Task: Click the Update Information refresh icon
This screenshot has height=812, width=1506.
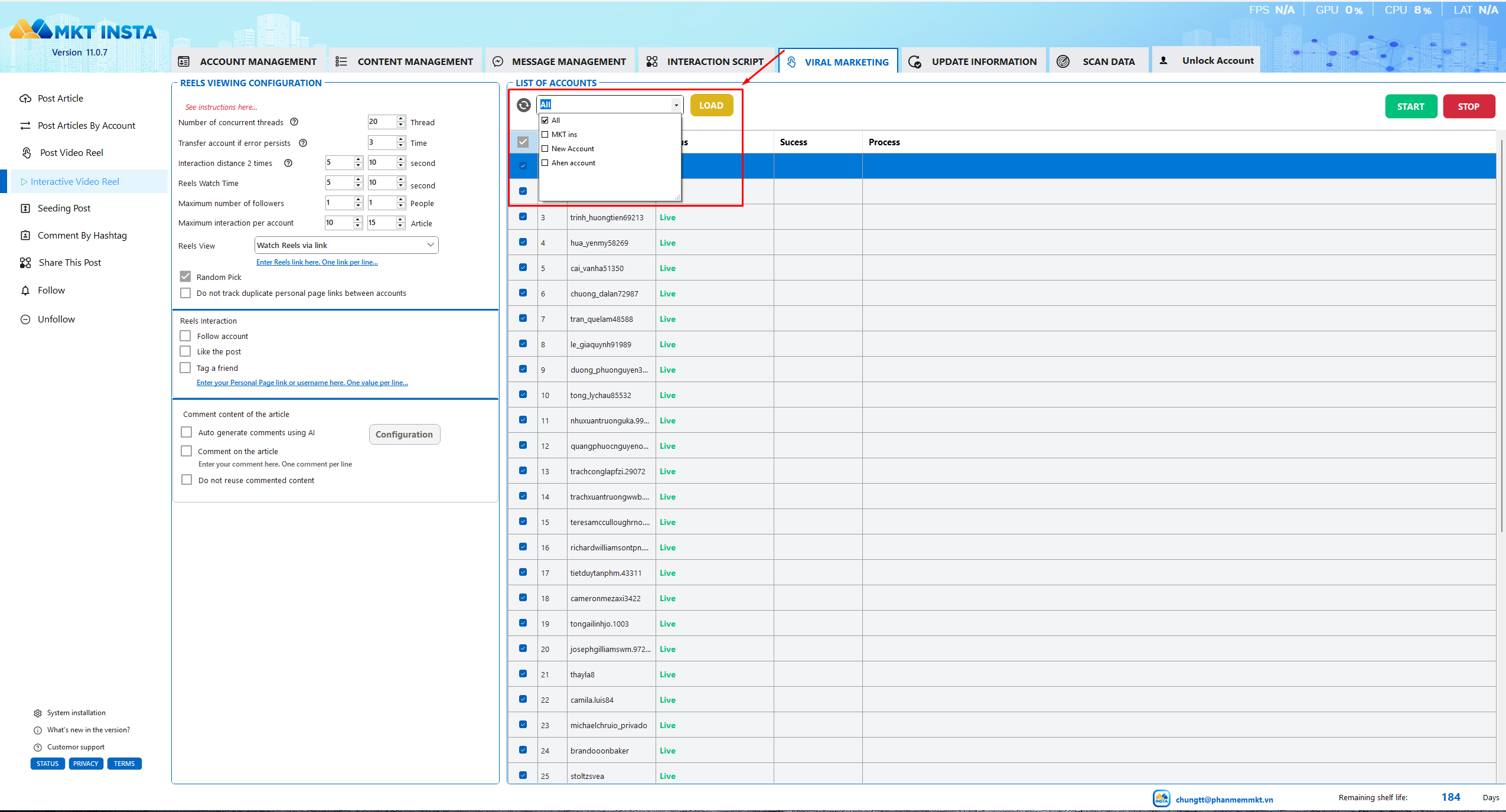Action: [x=915, y=61]
